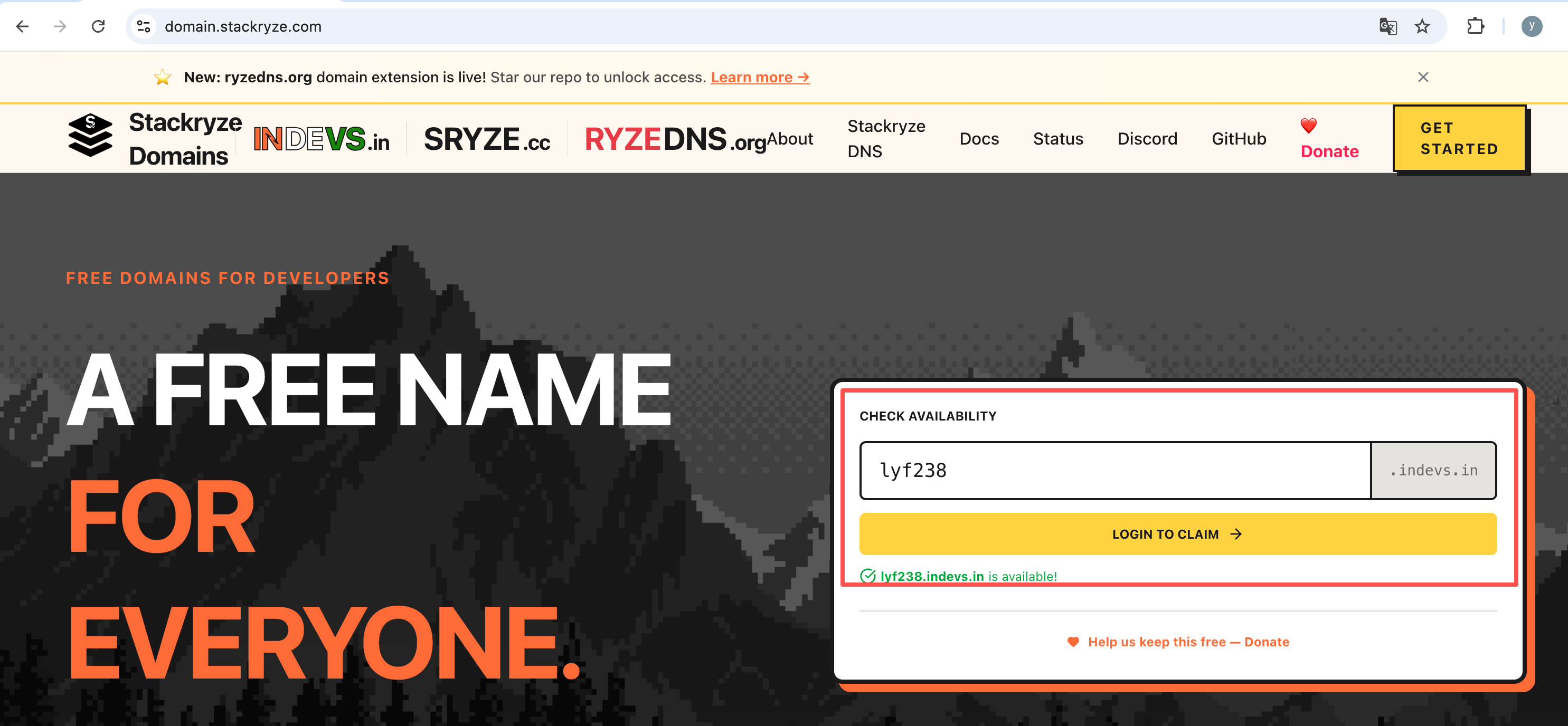
Task: Open the INDEVS.in domain logo
Action: click(322, 139)
